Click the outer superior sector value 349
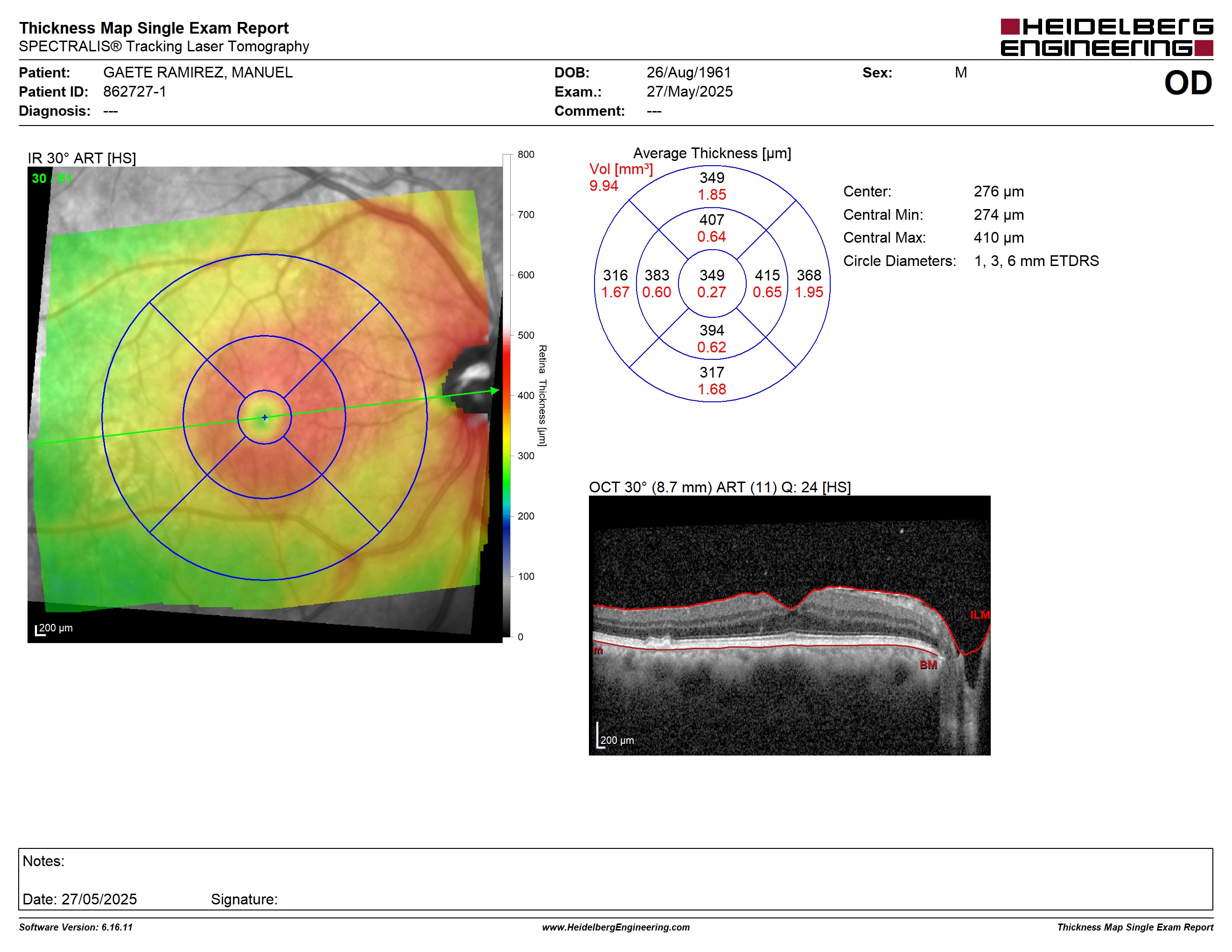 pyautogui.click(x=712, y=178)
